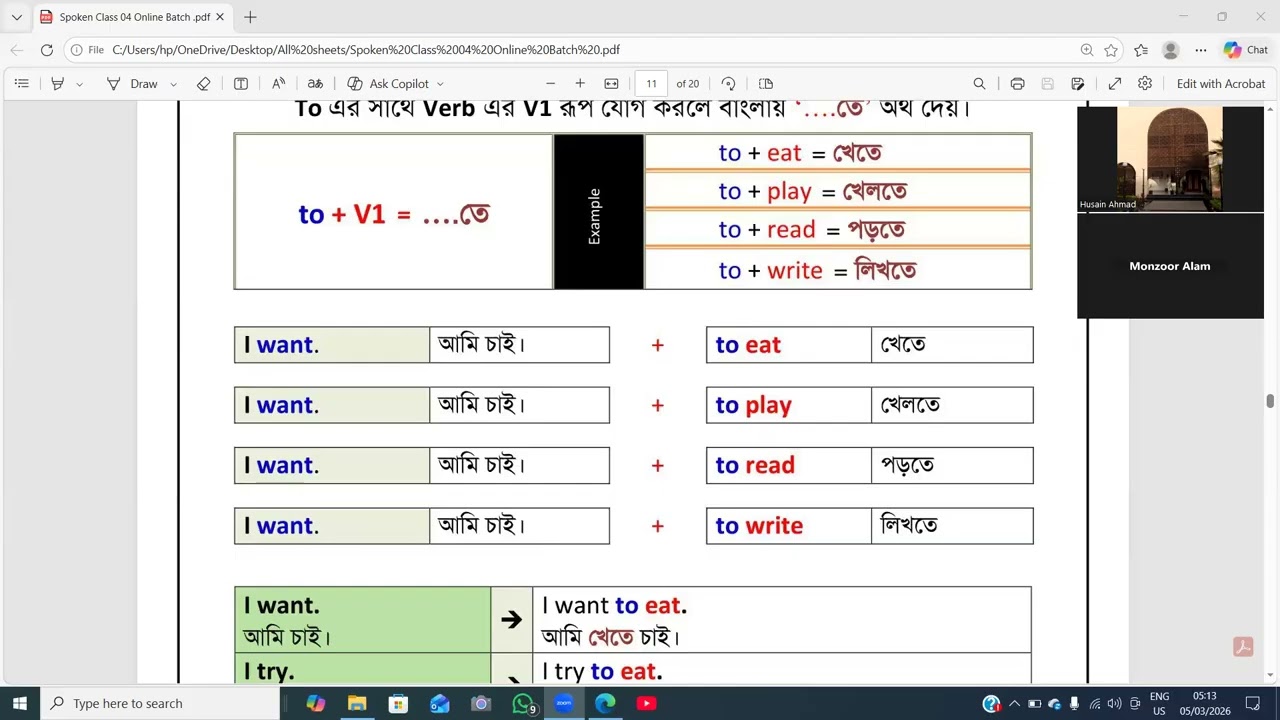
Task: Open Ask Copilot
Action: 388,84
